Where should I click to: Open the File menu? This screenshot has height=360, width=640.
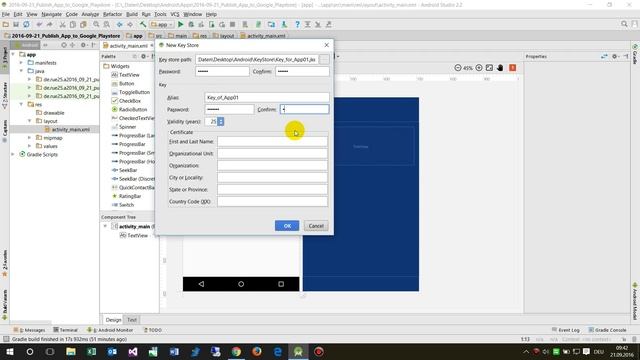[x=6, y=14]
